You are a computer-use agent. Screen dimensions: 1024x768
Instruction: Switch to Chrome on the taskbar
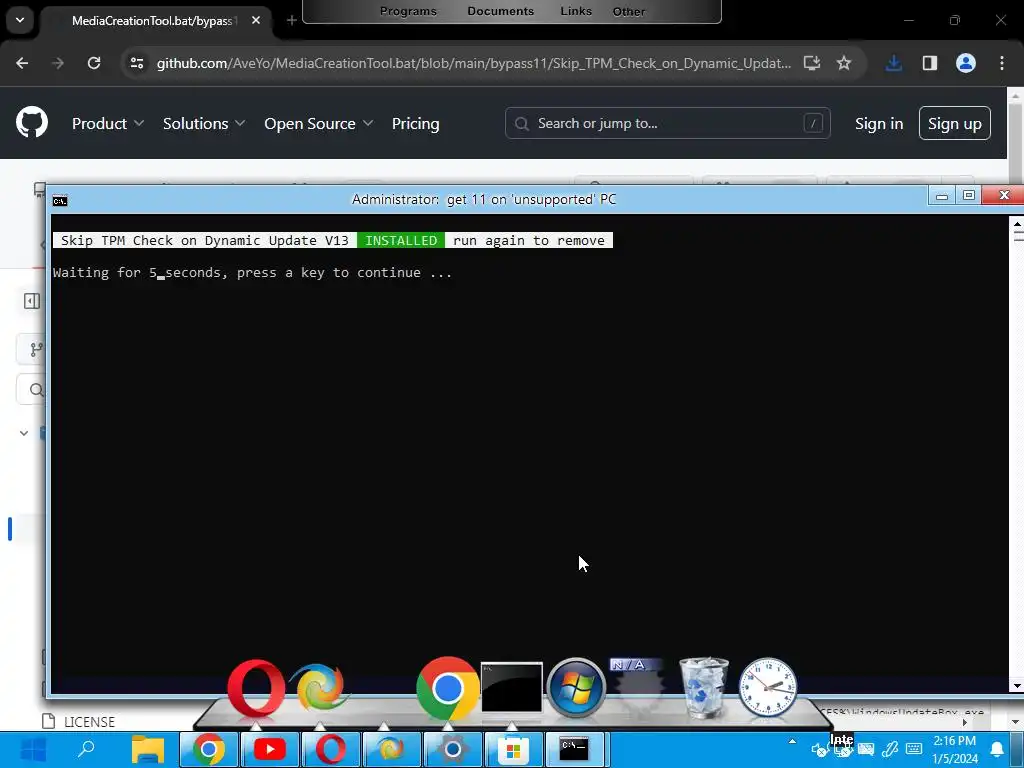pyautogui.click(x=208, y=750)
